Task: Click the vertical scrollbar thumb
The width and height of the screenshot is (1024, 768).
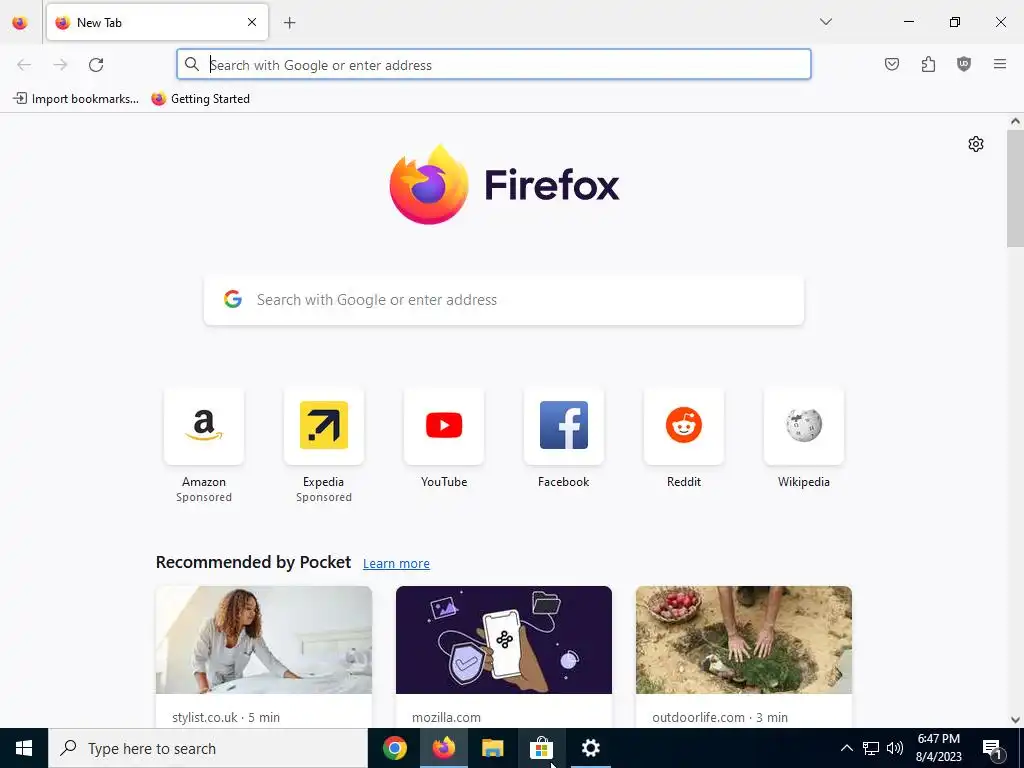Action: tap(1015, 188)
